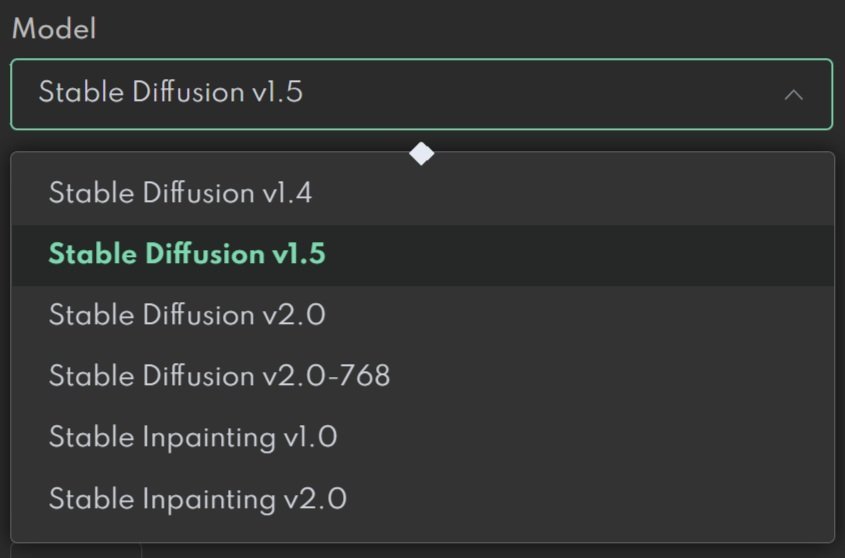845x558 pixels.
Task: Click the selected Stable Diffusion v1.5 field text
Action: pos(171,92)
